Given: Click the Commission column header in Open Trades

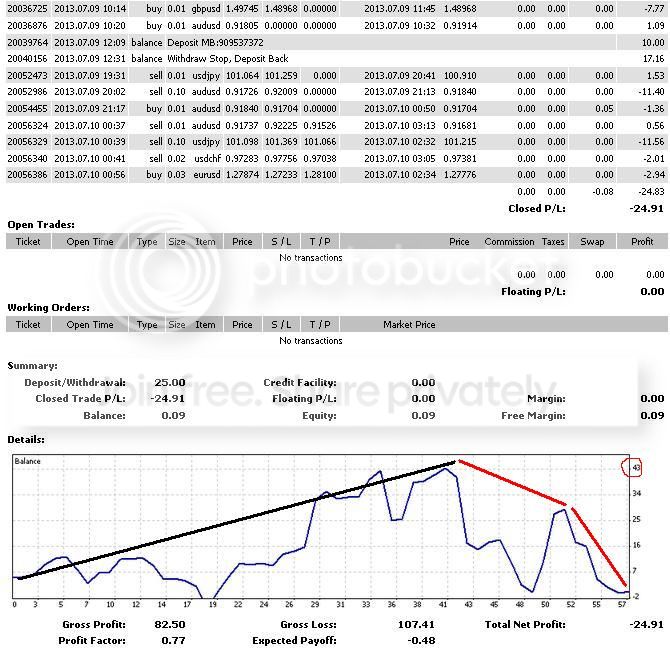Looking at the screenshot, I should point(509,241).
